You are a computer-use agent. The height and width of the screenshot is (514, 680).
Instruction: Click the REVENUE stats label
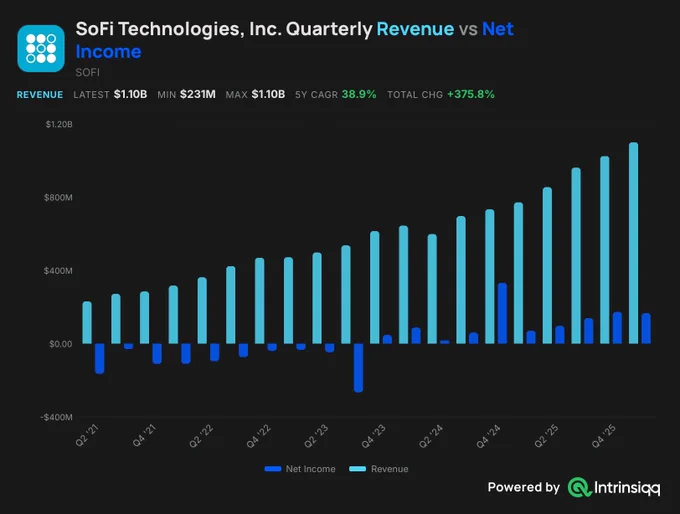[40, 95]
